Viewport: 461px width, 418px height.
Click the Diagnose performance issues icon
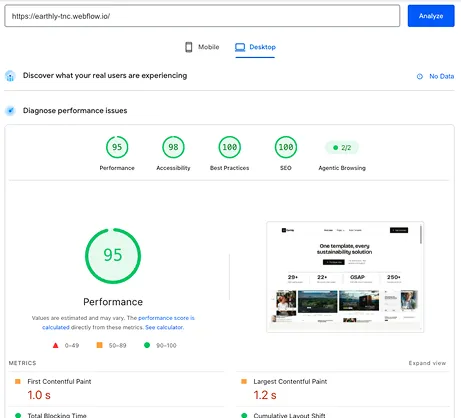tap(10, 110)
